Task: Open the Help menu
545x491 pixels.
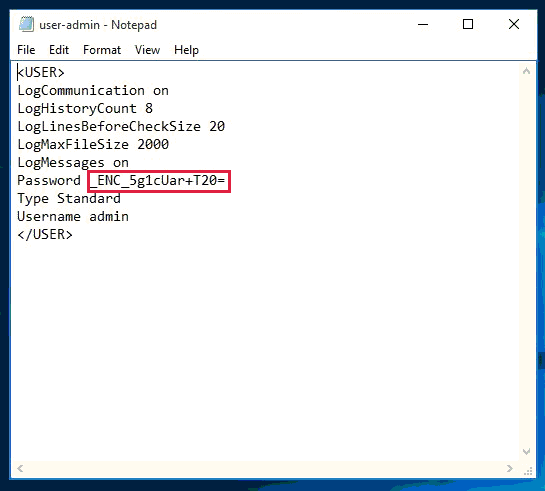Action: click(186, 50)
